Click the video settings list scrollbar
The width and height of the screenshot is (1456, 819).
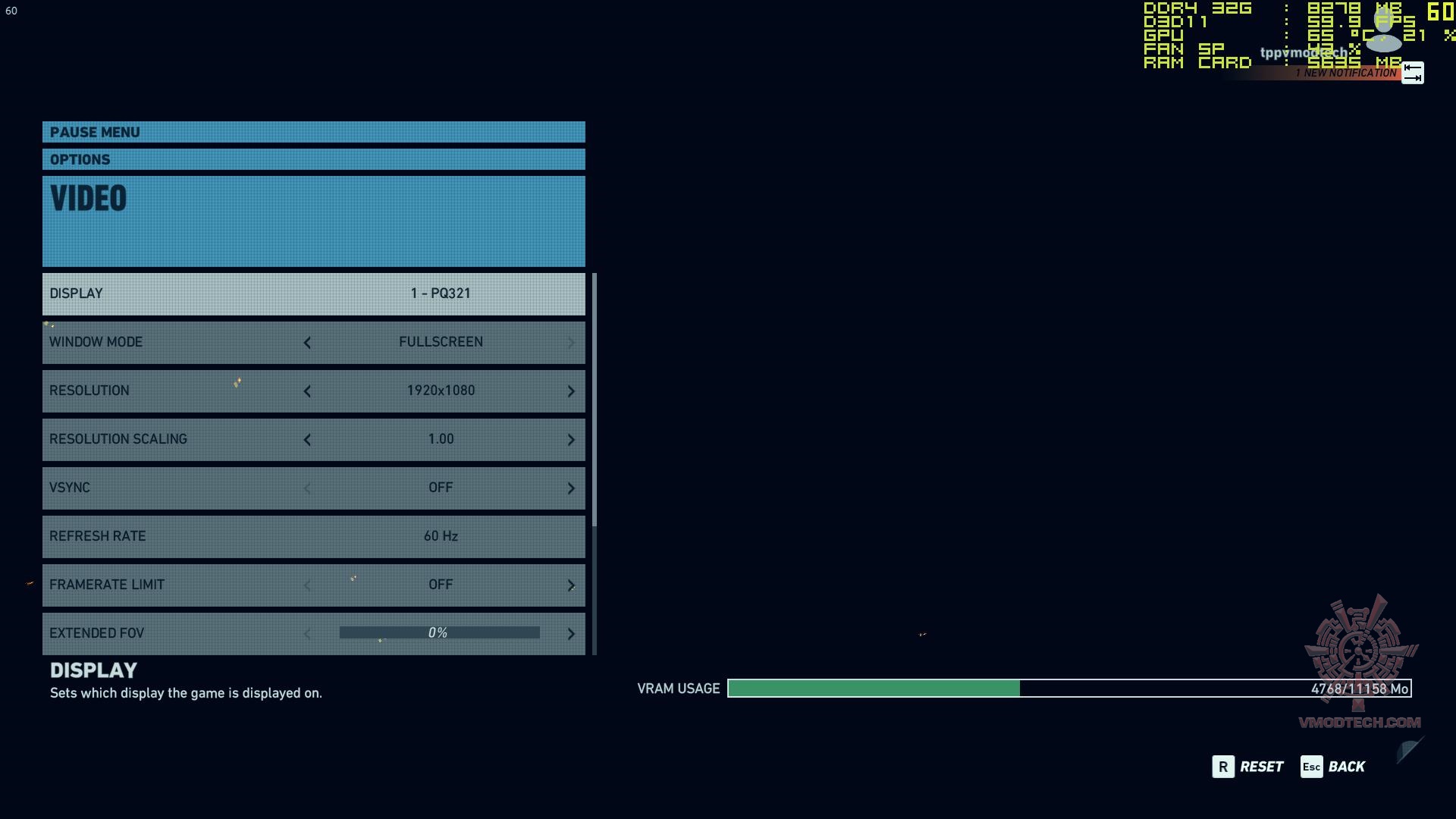tap(595, 400)
